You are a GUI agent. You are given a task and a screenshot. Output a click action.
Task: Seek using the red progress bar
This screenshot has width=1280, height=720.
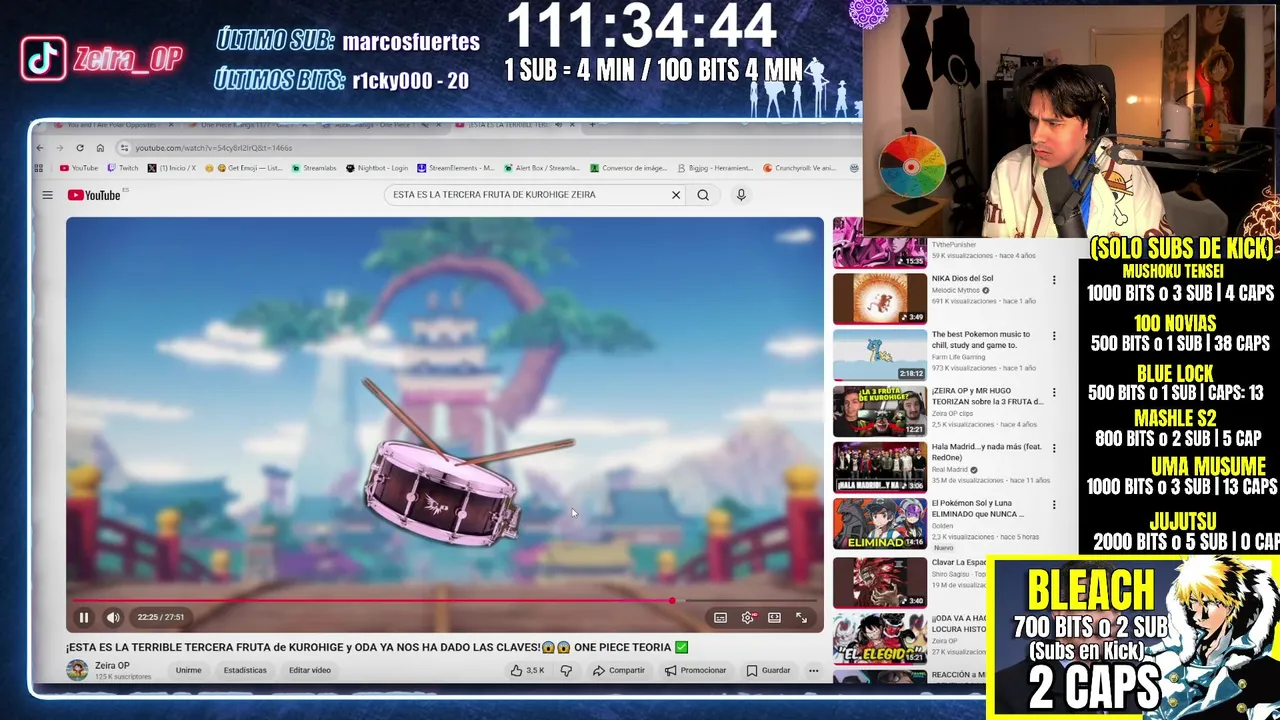[445, 601]
